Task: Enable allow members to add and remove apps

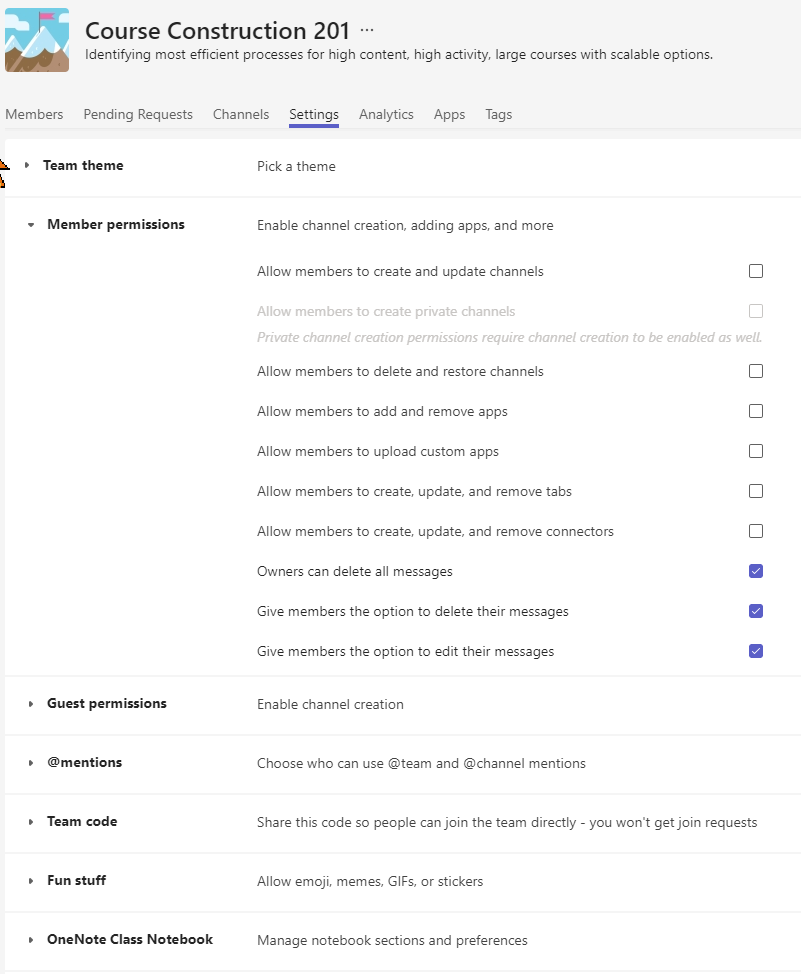Action: click(x=756, y=411)
